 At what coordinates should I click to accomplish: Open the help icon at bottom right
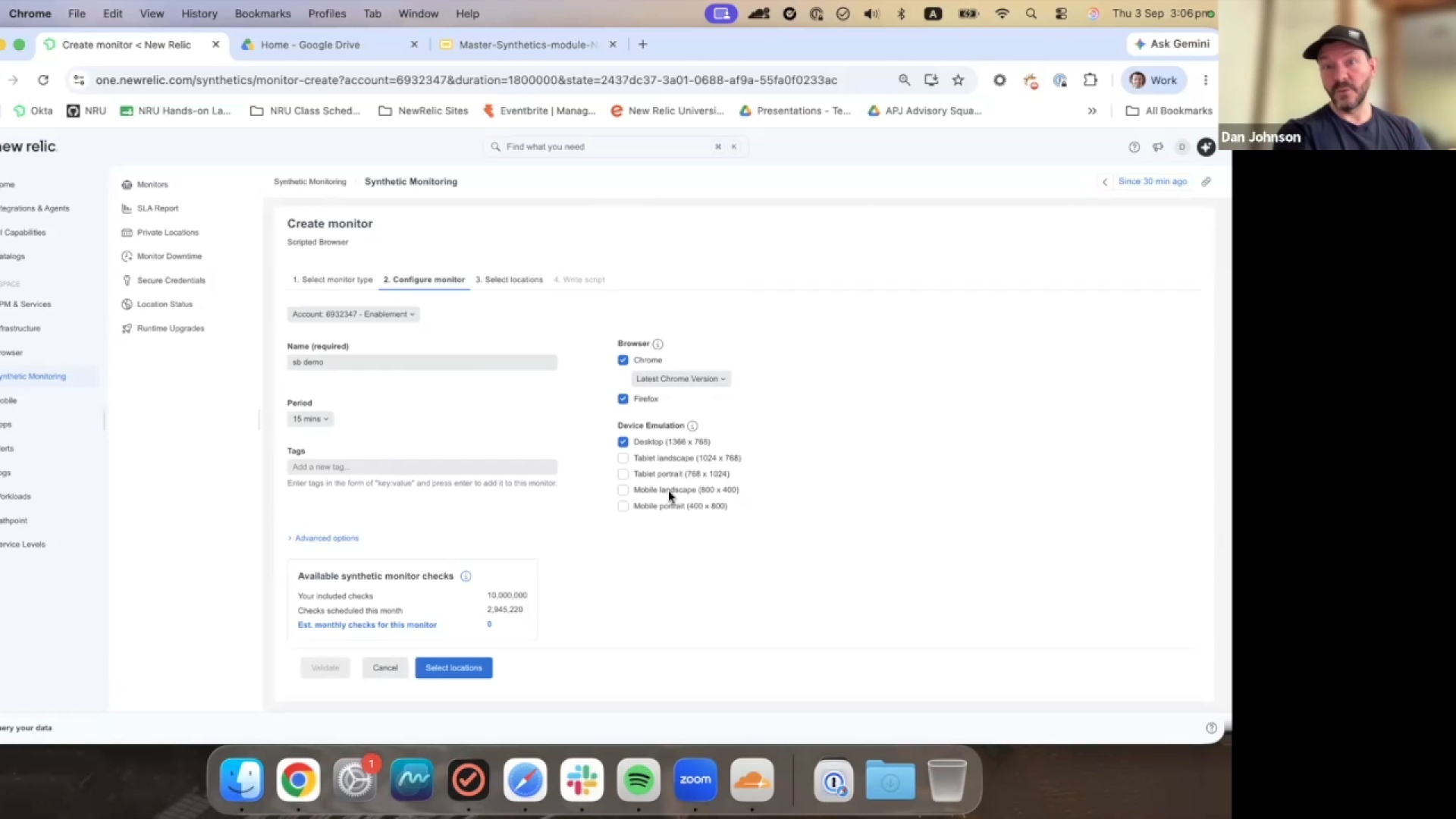pyautogui.click(x=1211, y=728)
